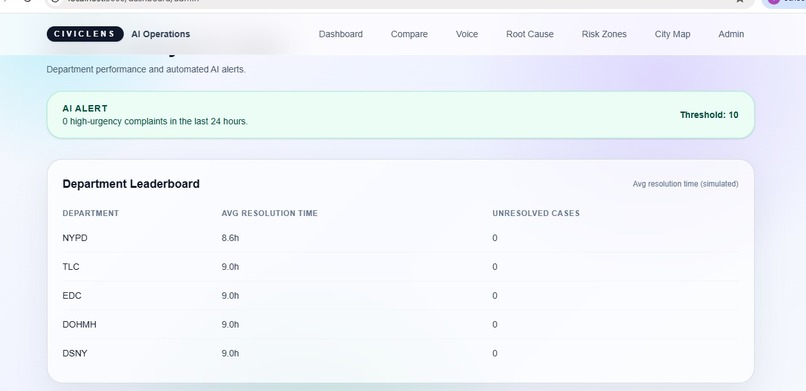Image resolution: width=806 pixels, height=391 pixels.
Task: Click the Department Leaderboard heading
Action: coord(131,184)
